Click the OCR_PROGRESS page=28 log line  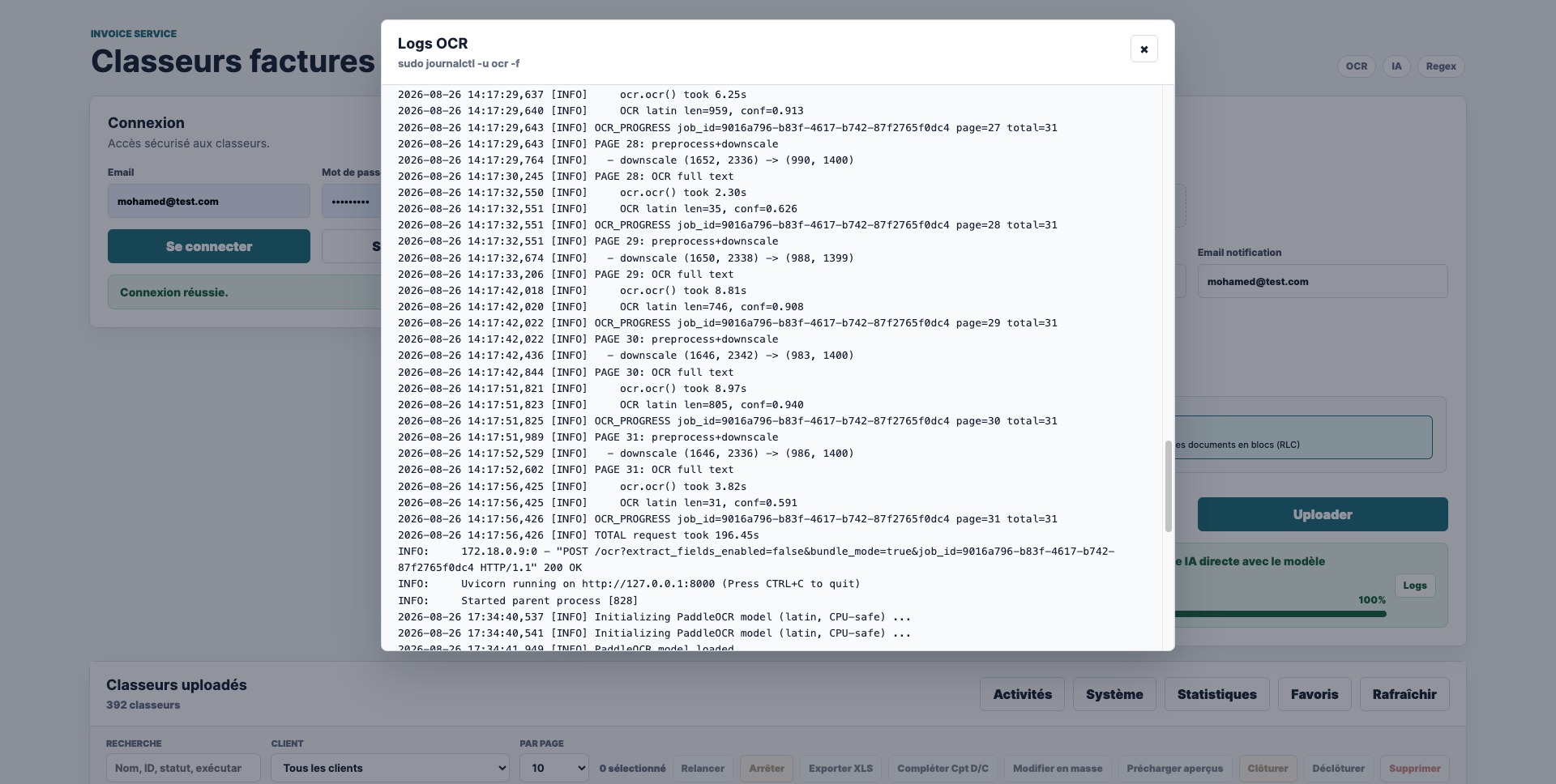[728, 225]
